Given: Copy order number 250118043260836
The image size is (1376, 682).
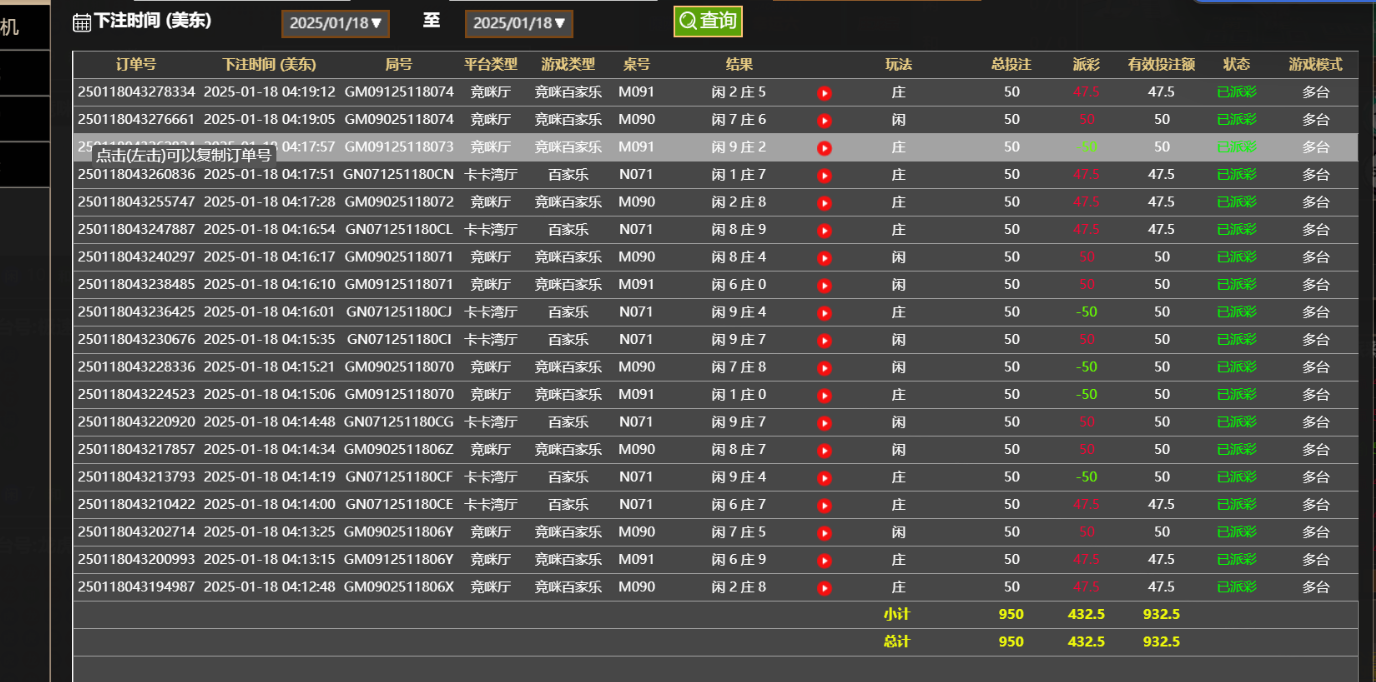Looking at the screenshot, I should point(137,174).
